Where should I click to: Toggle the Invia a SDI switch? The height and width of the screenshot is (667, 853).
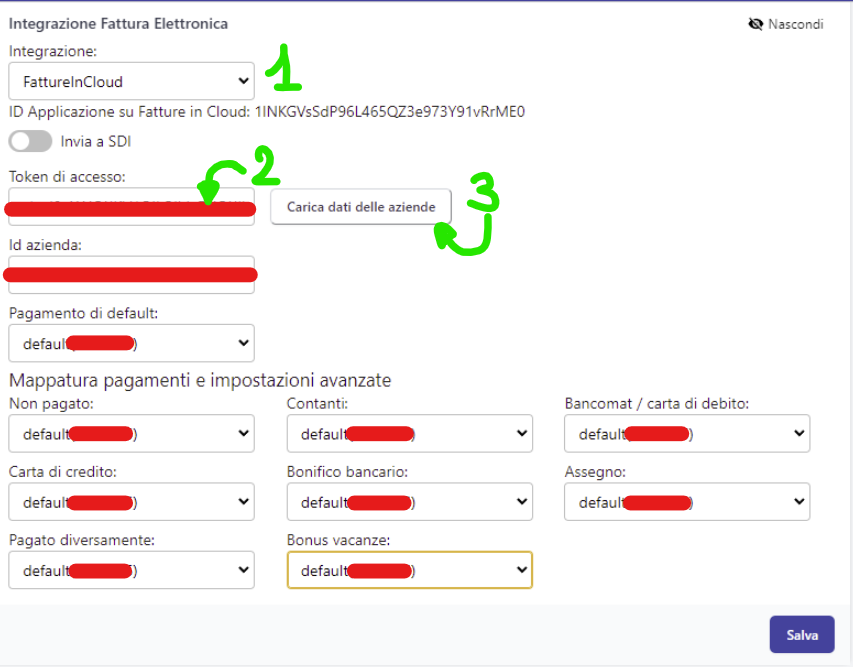(30, 141)
